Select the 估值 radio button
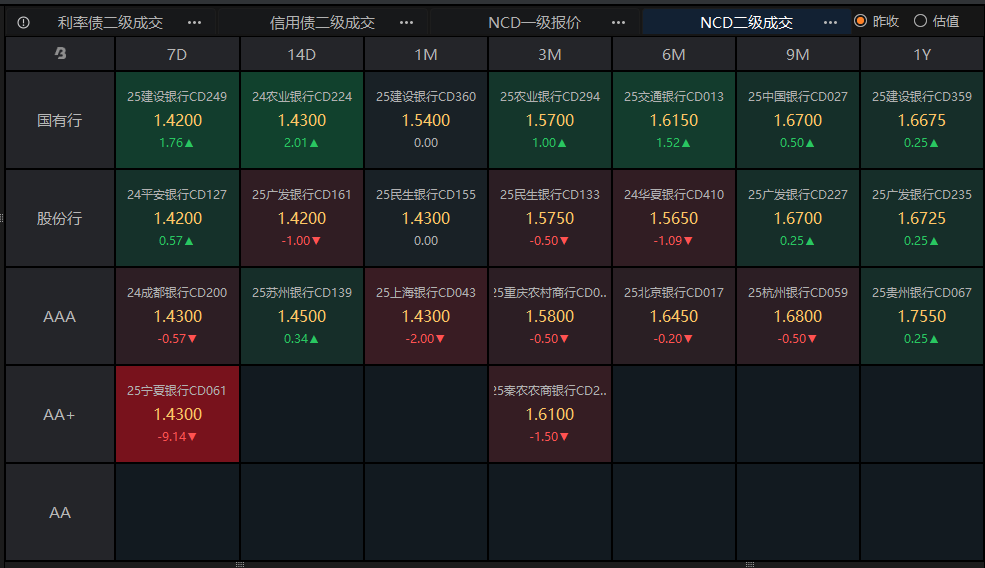 pyautogui.click(x=920, y=21)
